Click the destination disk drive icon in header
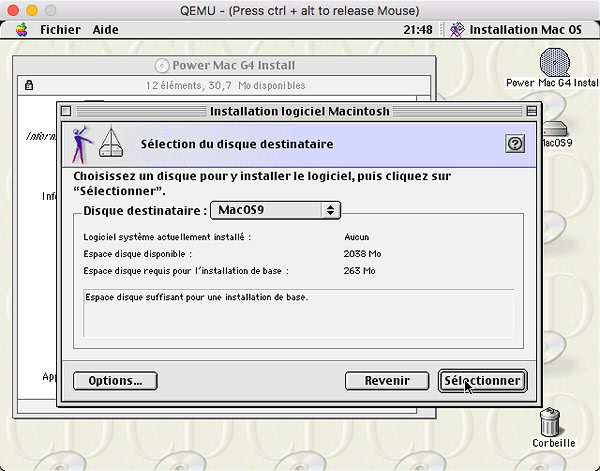This screenshot has height=471, width=600. point(111,142)
